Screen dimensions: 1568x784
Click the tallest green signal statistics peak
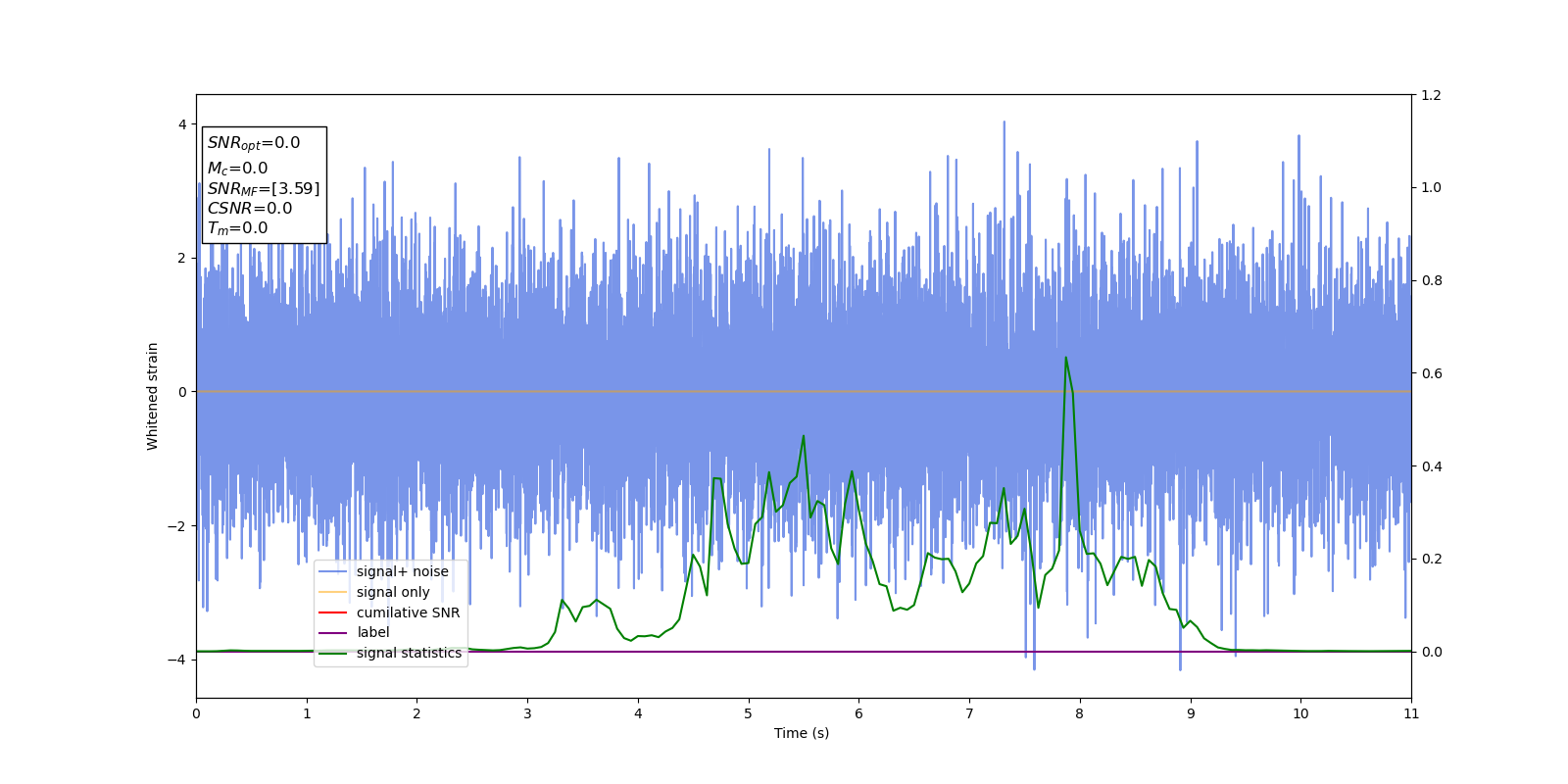[1065, 358]
